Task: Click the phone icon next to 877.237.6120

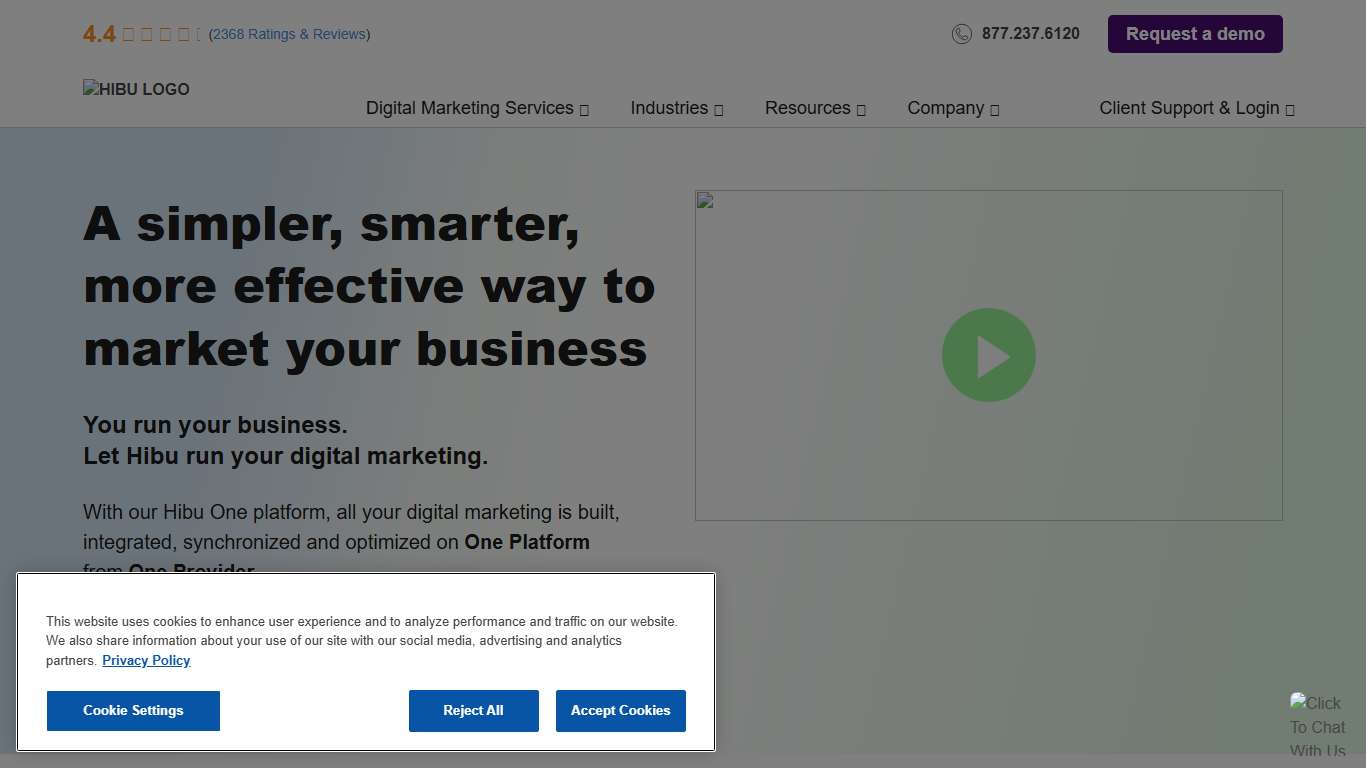Action: pos(961,33)
